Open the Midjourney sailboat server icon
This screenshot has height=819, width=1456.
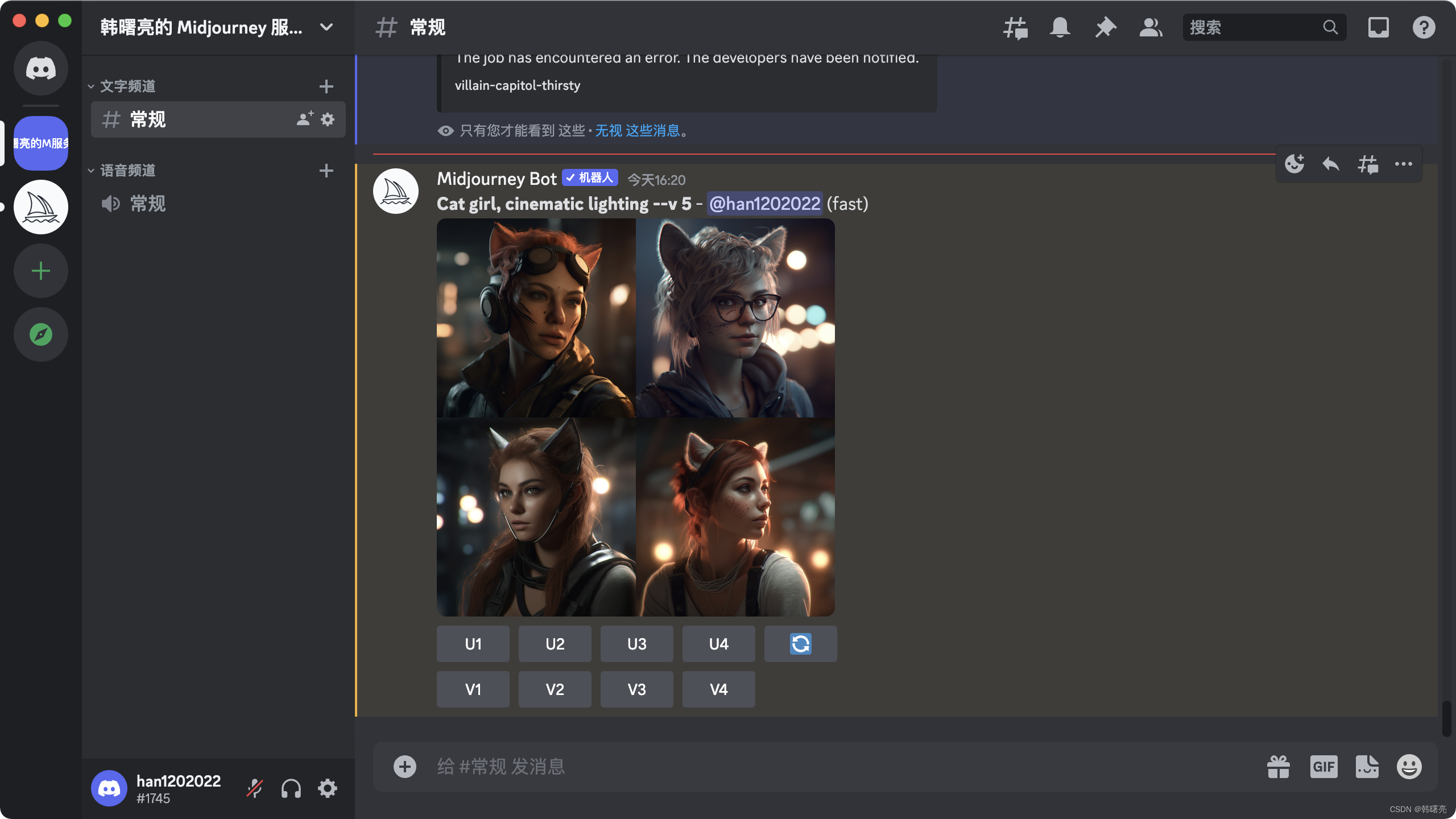[x=41, y=207]
